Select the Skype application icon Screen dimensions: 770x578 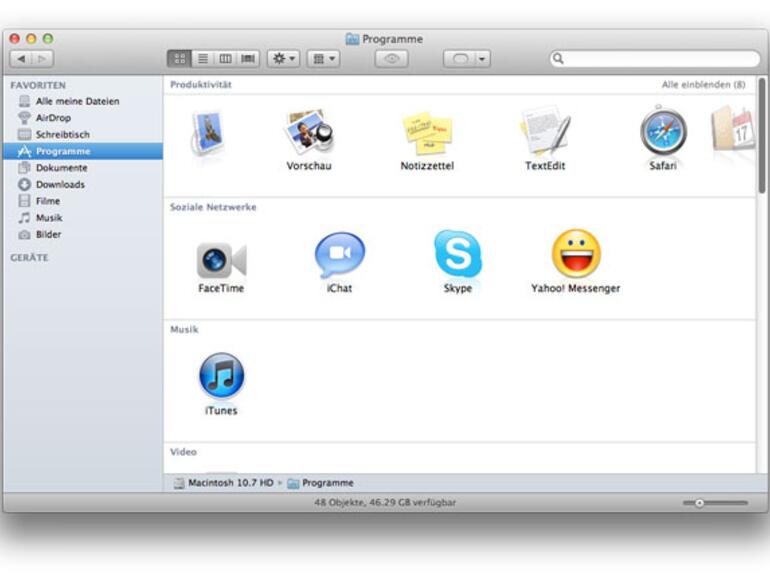[457, 255]
